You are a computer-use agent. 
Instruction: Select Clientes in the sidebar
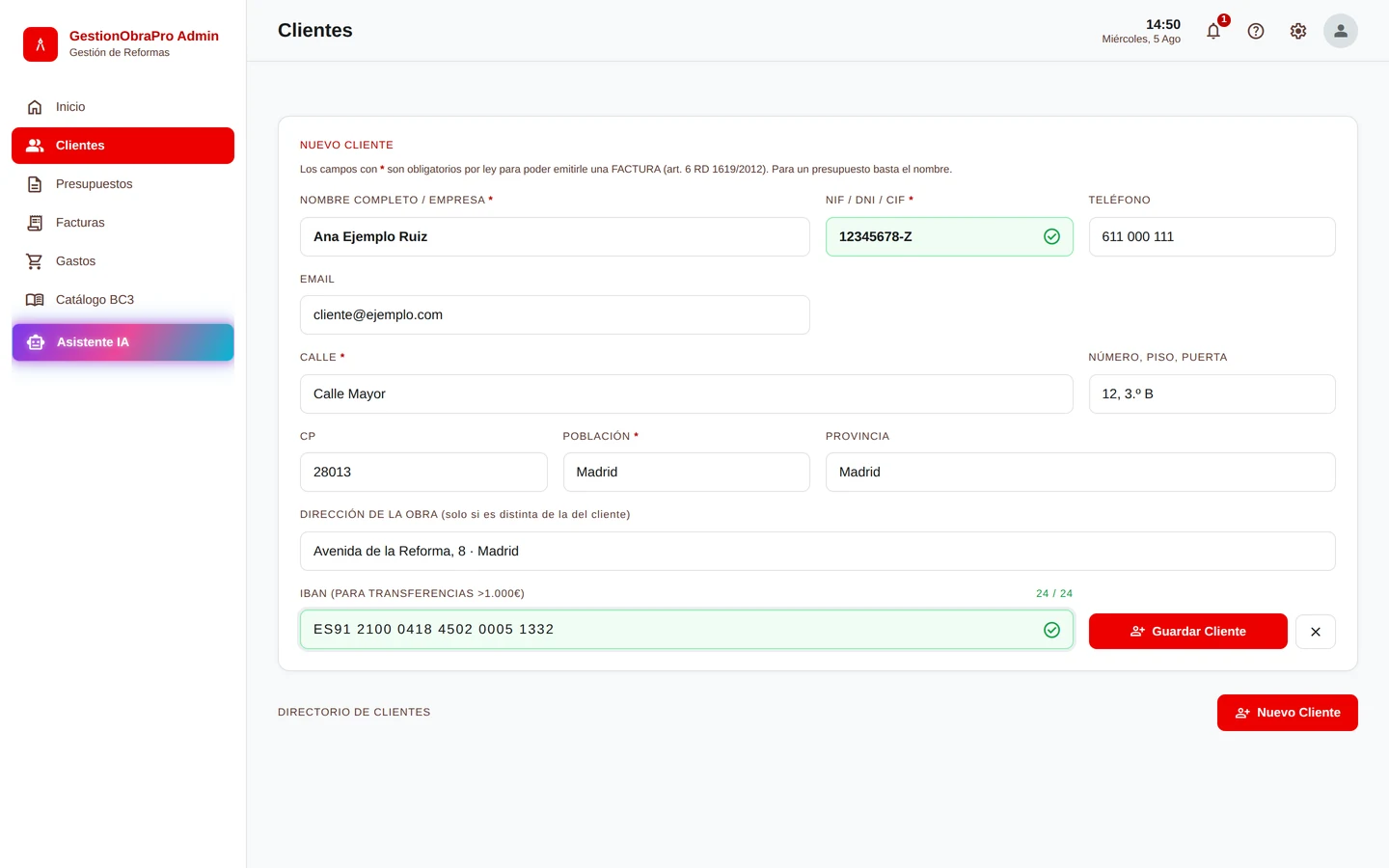[x=123, y=146]
